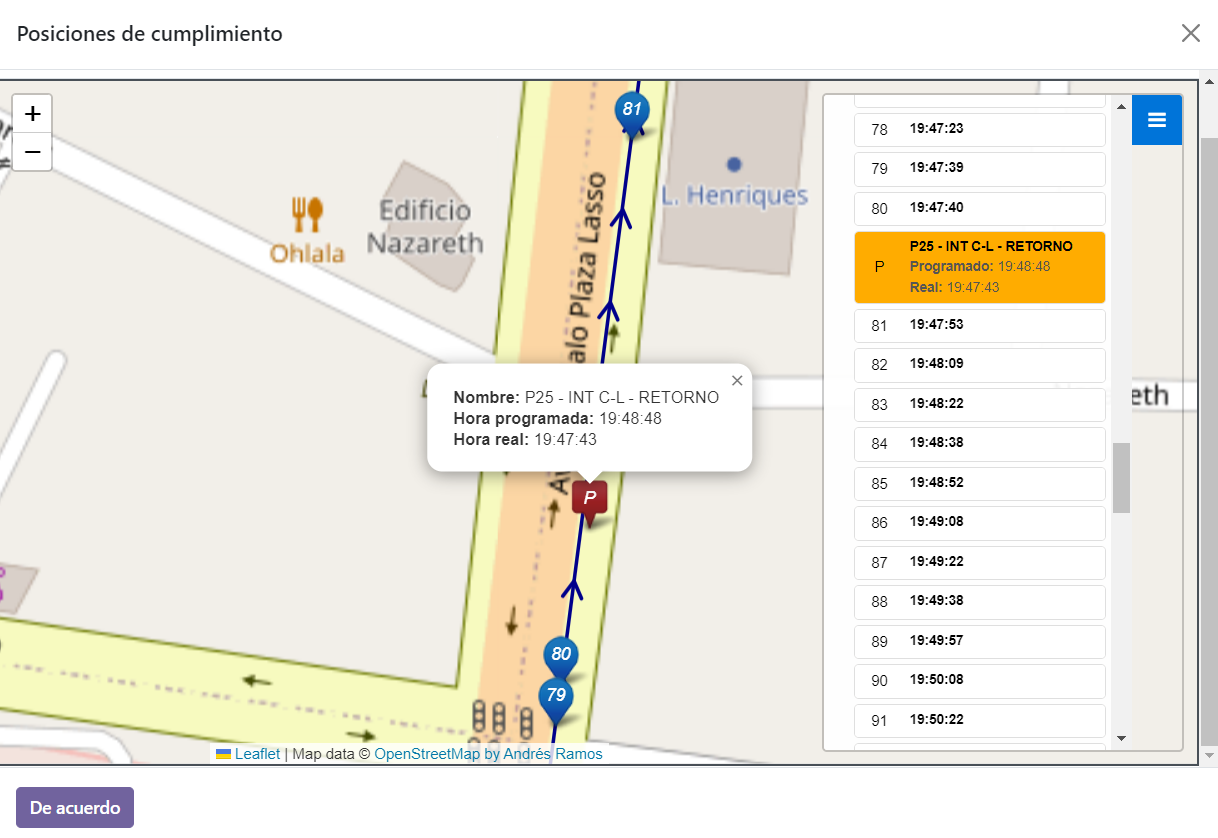Zoom in on the map
Image resolution: width=1218 pixels, height=838 pixels.
32,113
